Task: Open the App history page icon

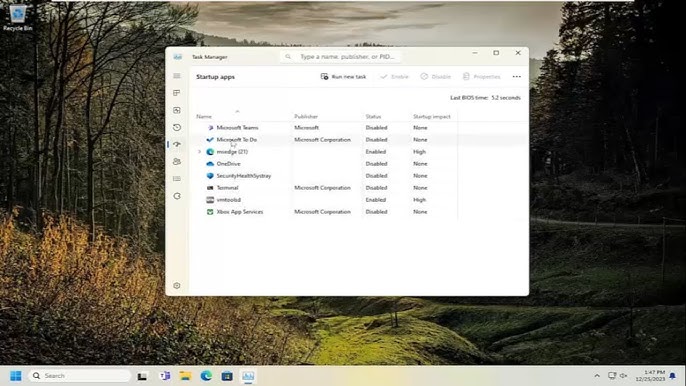Action: click(x=177, y=127)
